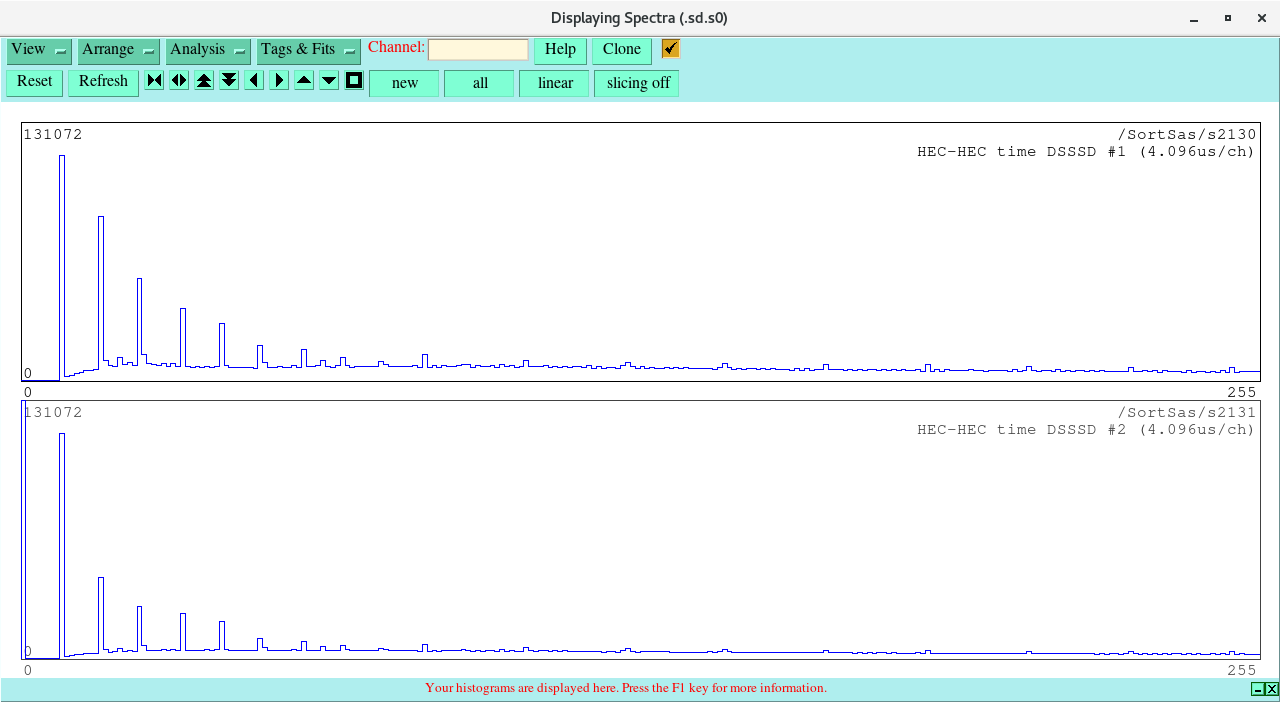The width and height of the screenshot is (1280, 702).
Task: Maximize the Displaying Spectra window
Action: click(x=1228, y=18)
